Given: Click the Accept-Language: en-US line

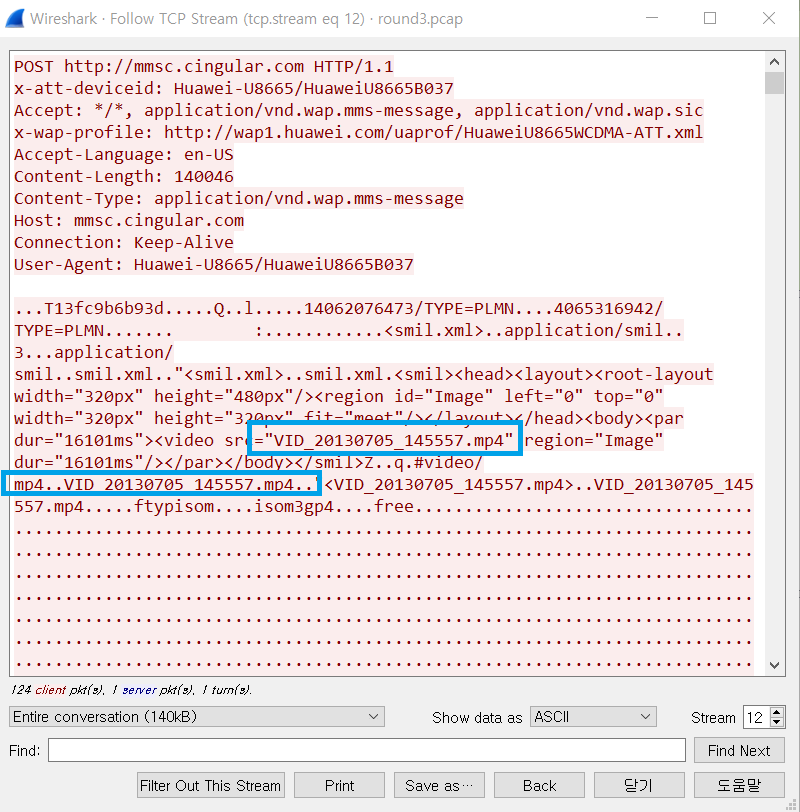Looking at the screenshot, I should [x=124, y=154].
